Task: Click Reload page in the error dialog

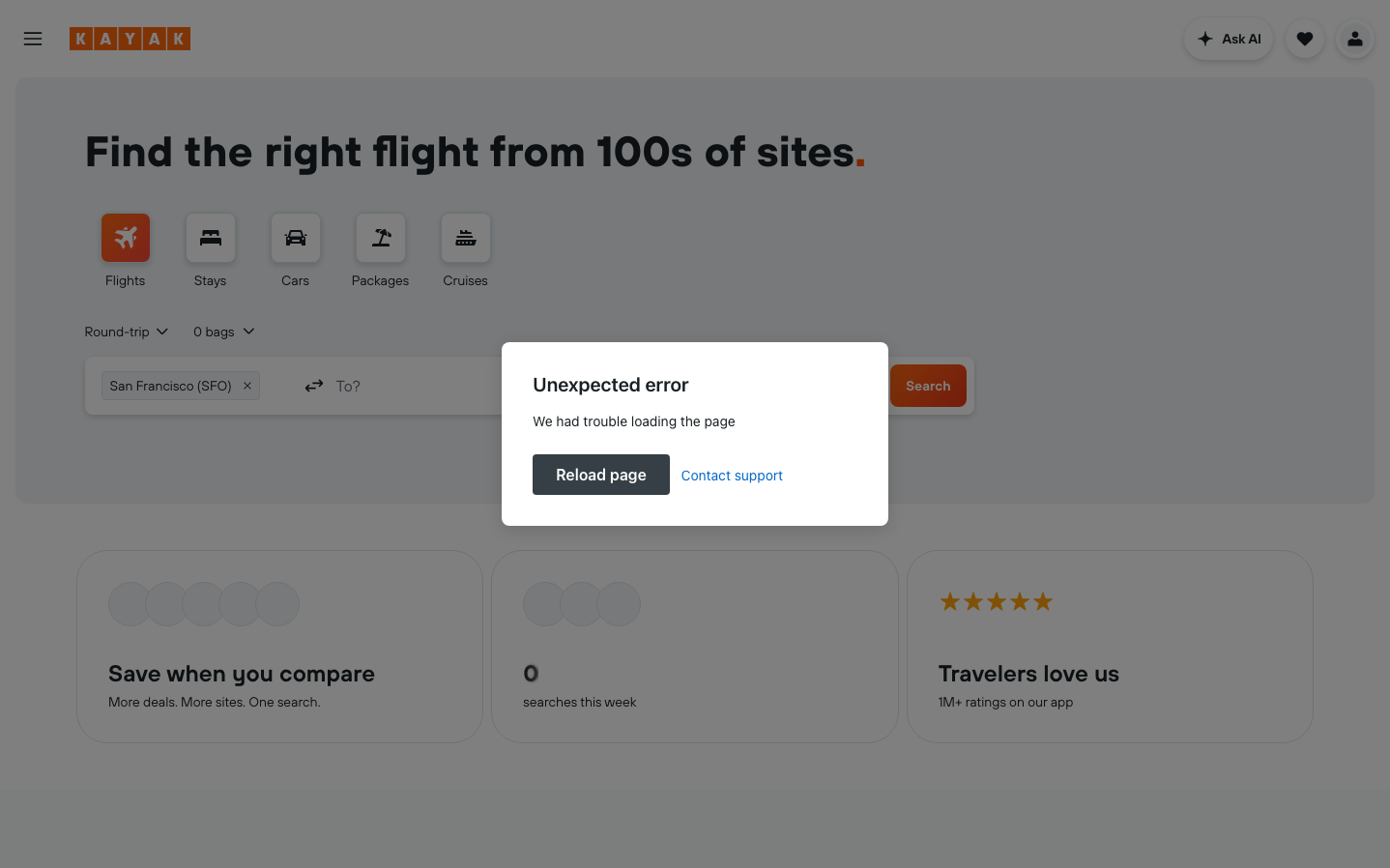Action: coord(600,475)
